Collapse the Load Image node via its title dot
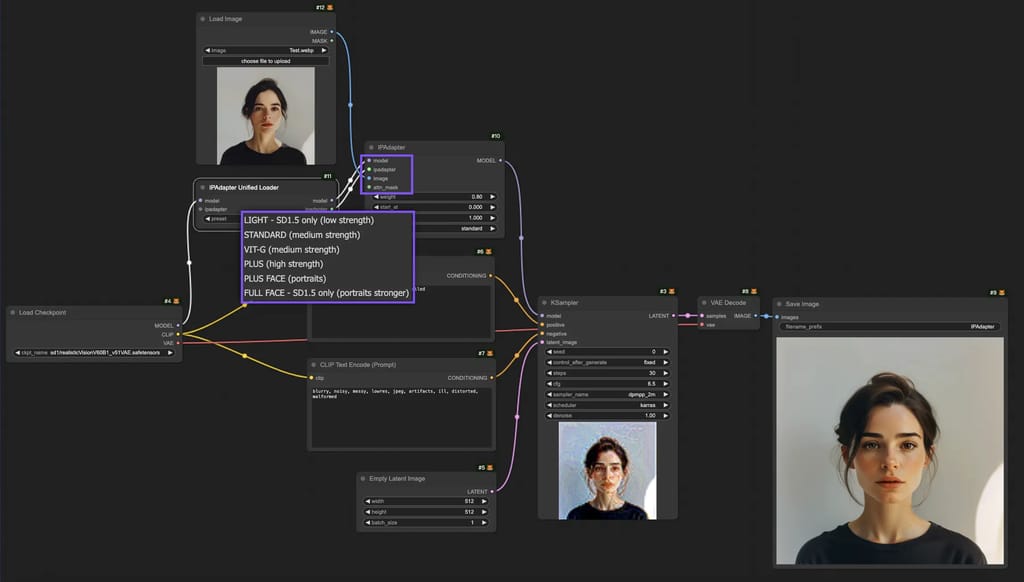This screenshot has height=582, width=1024. (x=202, y=19)
